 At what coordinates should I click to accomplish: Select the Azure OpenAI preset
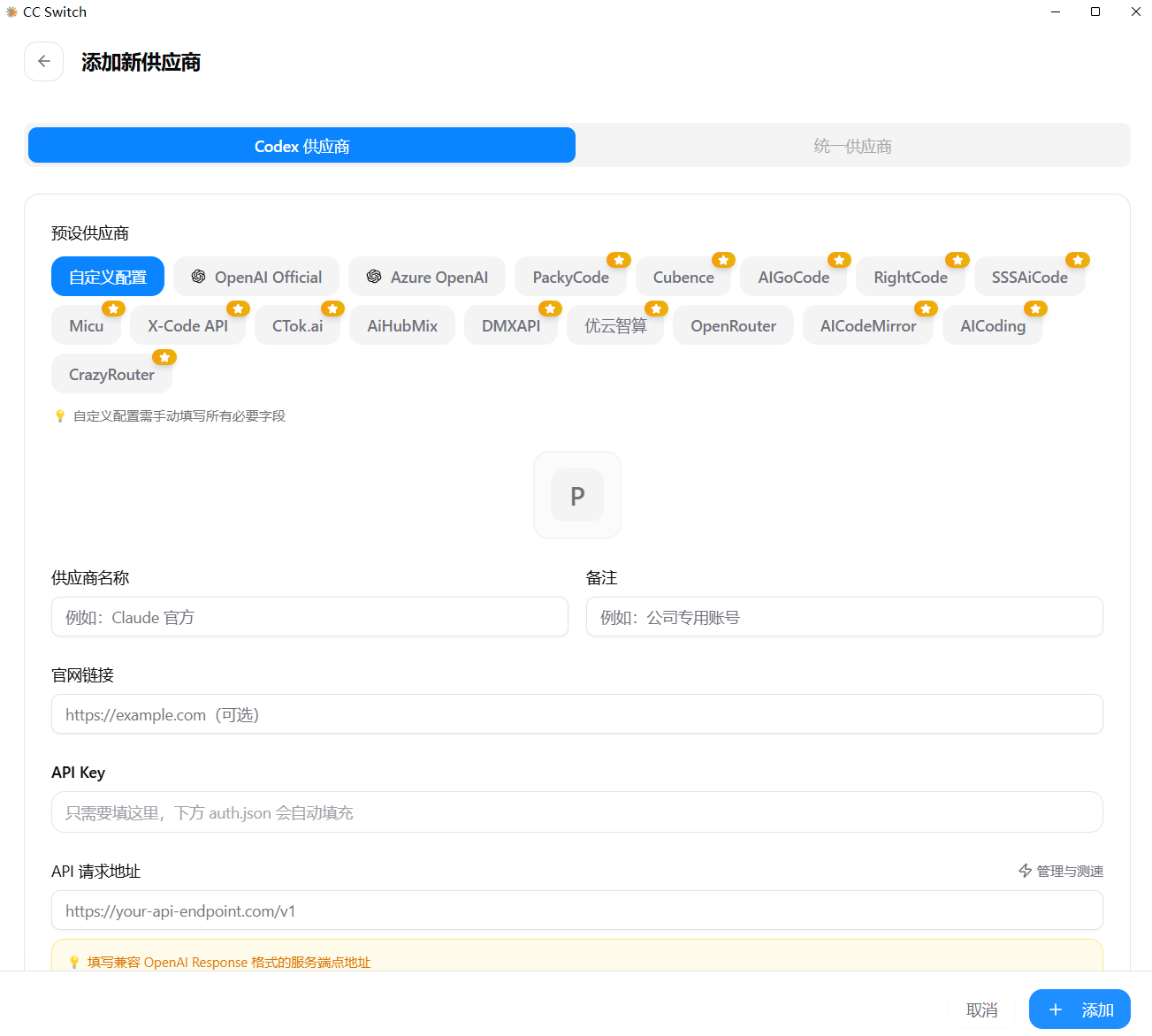tap(426, 277)
